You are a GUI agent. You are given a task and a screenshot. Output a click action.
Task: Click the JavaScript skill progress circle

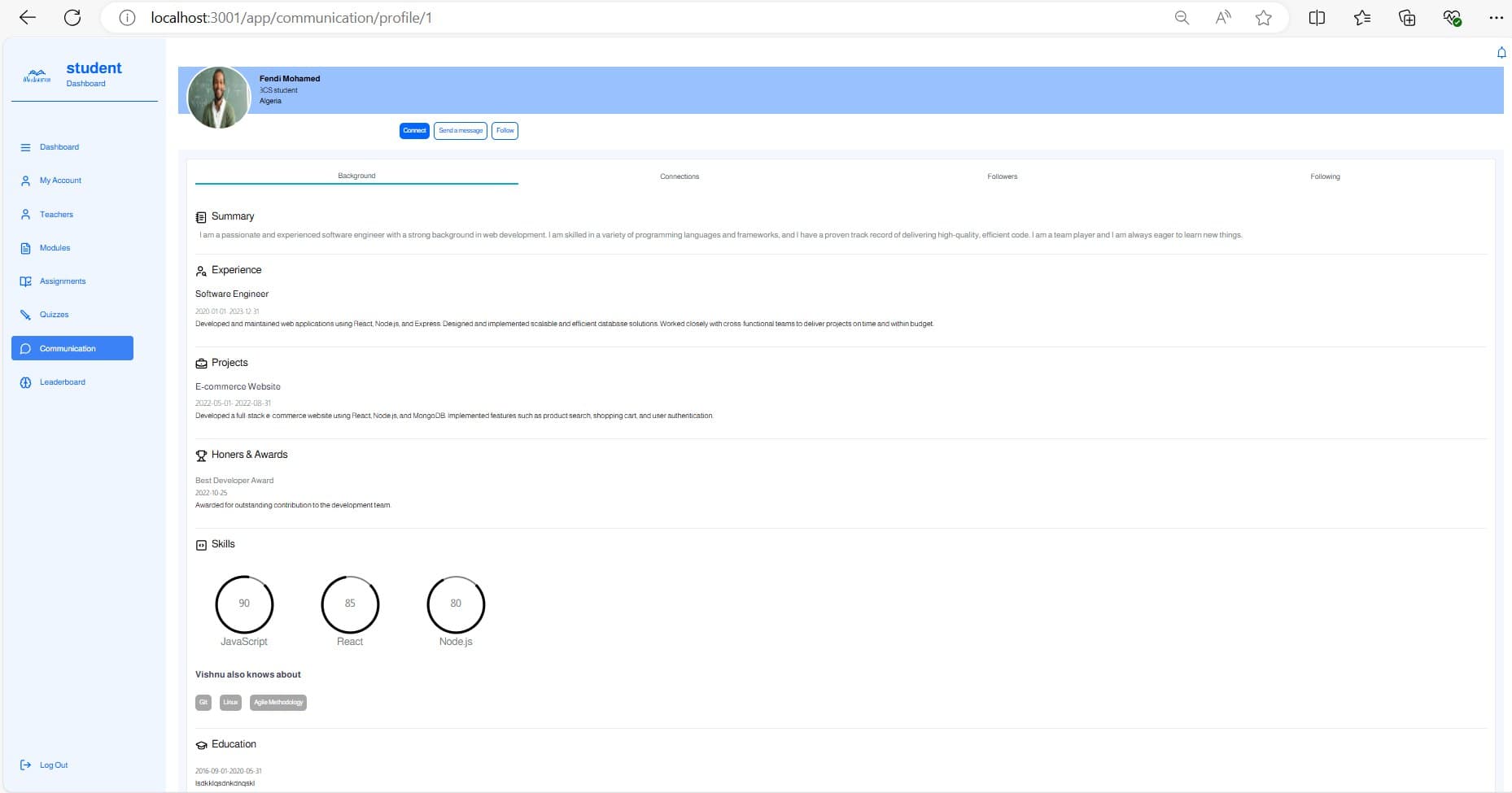[x=244, y=604]
